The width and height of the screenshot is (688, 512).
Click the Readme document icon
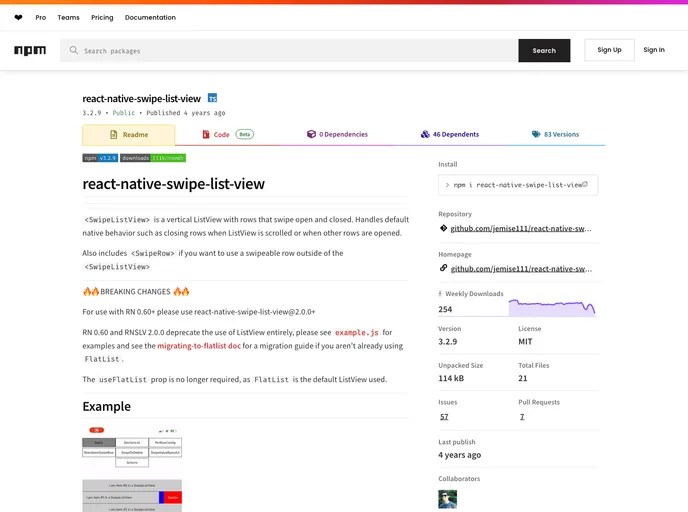coord(114,134)
